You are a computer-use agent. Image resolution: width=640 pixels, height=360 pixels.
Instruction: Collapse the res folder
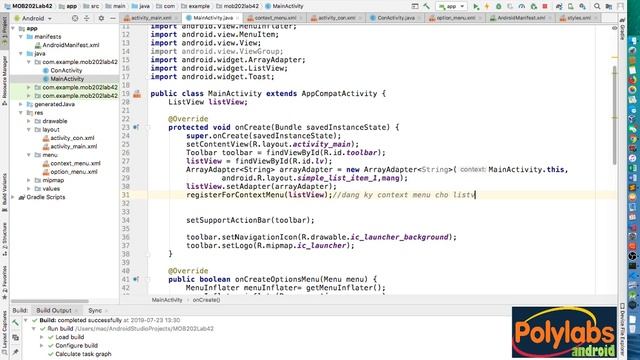pyautogui.click(x=21, y=113)
